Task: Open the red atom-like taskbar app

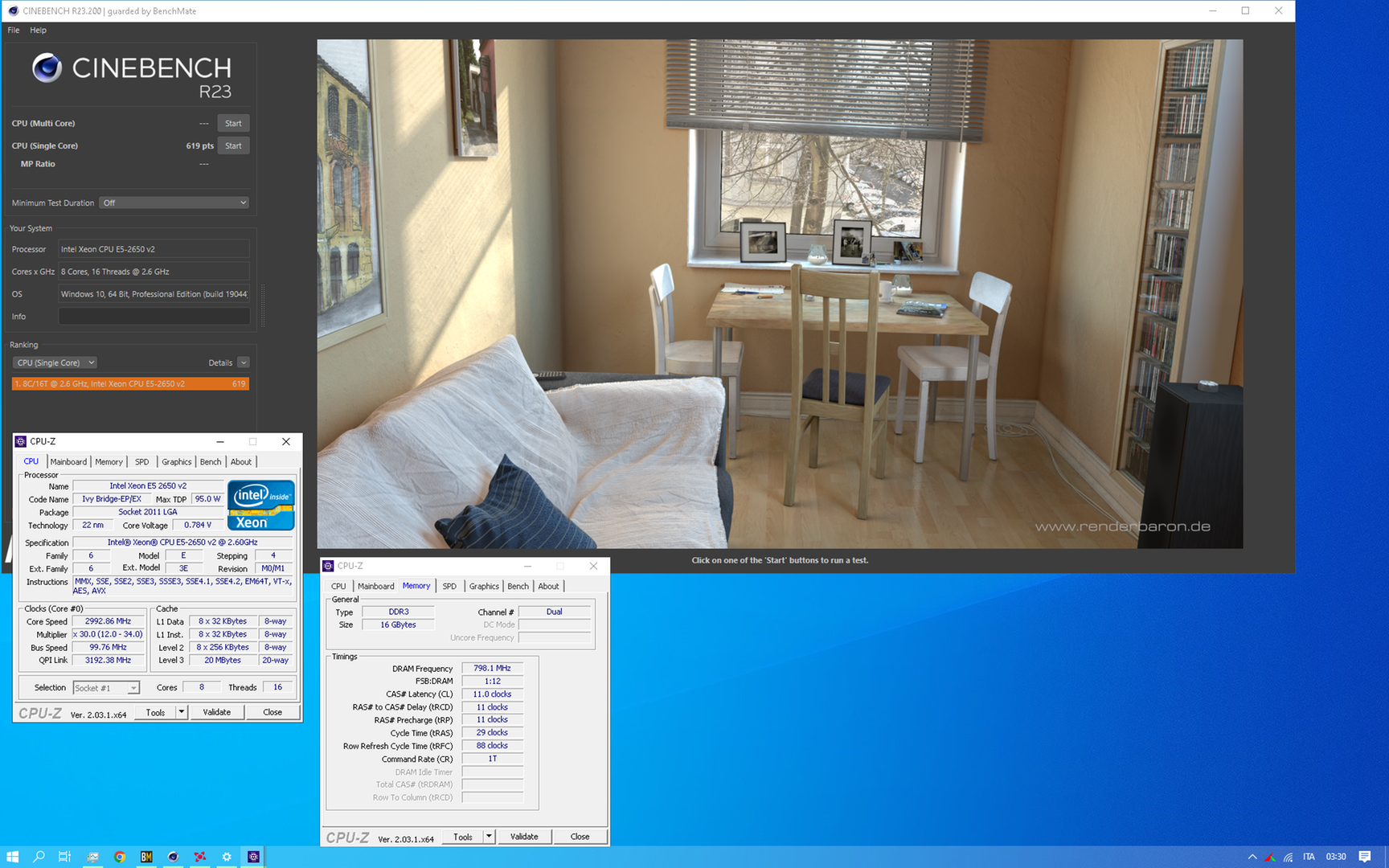Action: point(199,857)
